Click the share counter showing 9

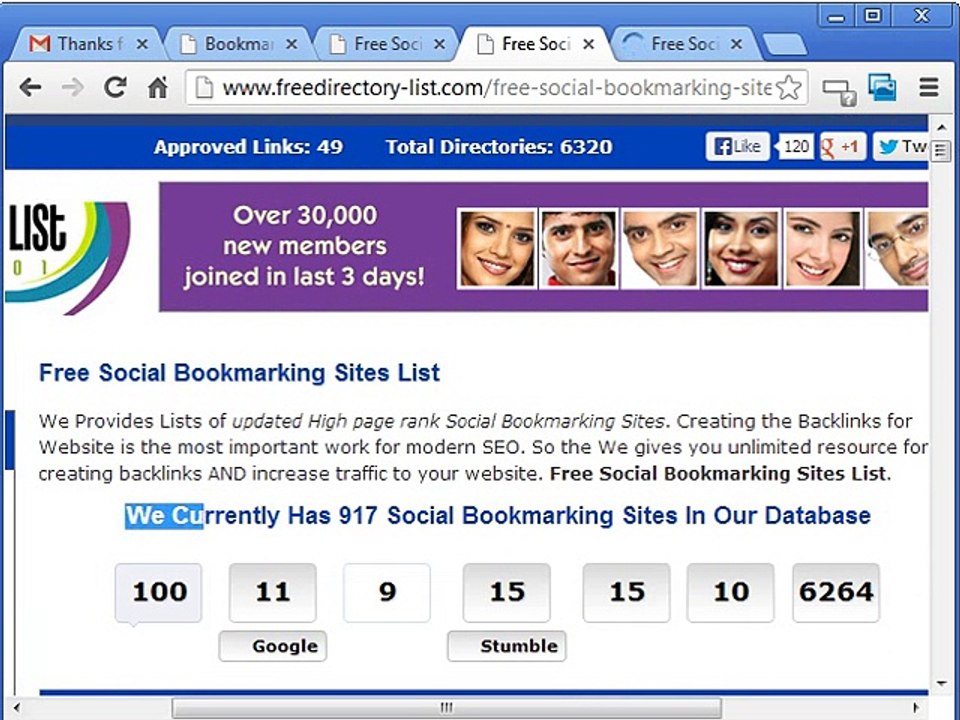(387, 593)
